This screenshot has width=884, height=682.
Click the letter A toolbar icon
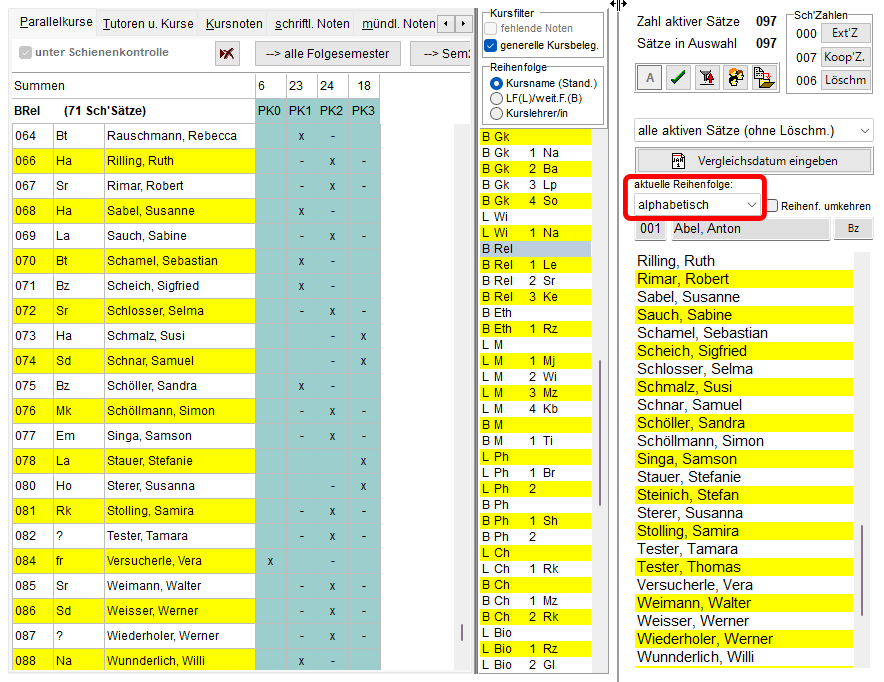coord(649,79)
